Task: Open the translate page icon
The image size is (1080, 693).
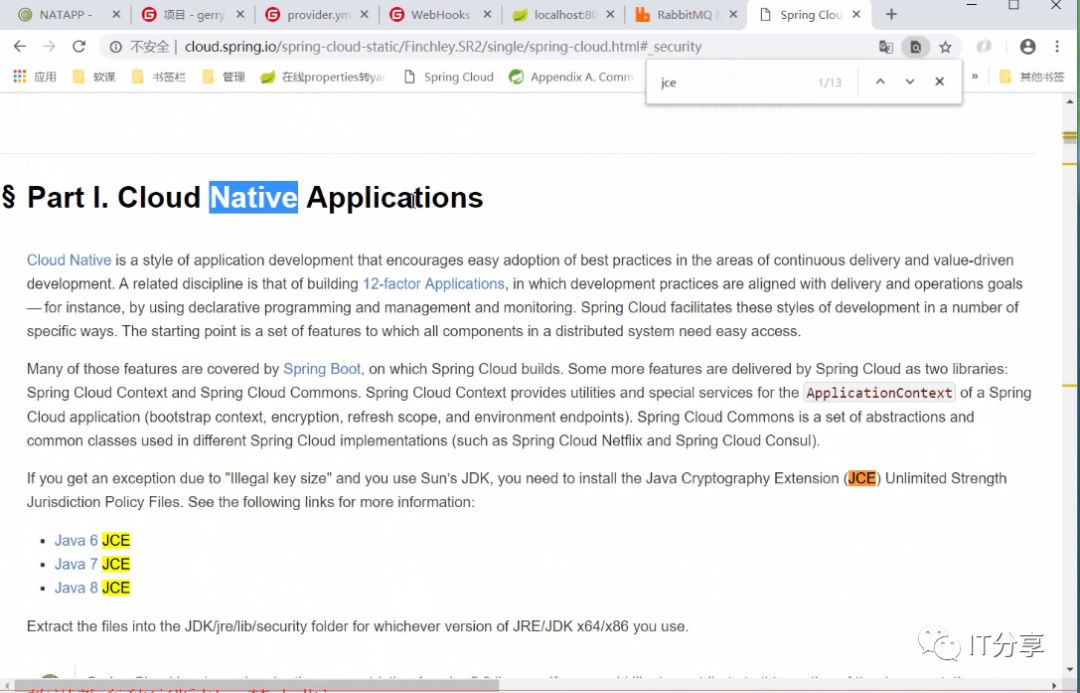Action: pos(886,47)
